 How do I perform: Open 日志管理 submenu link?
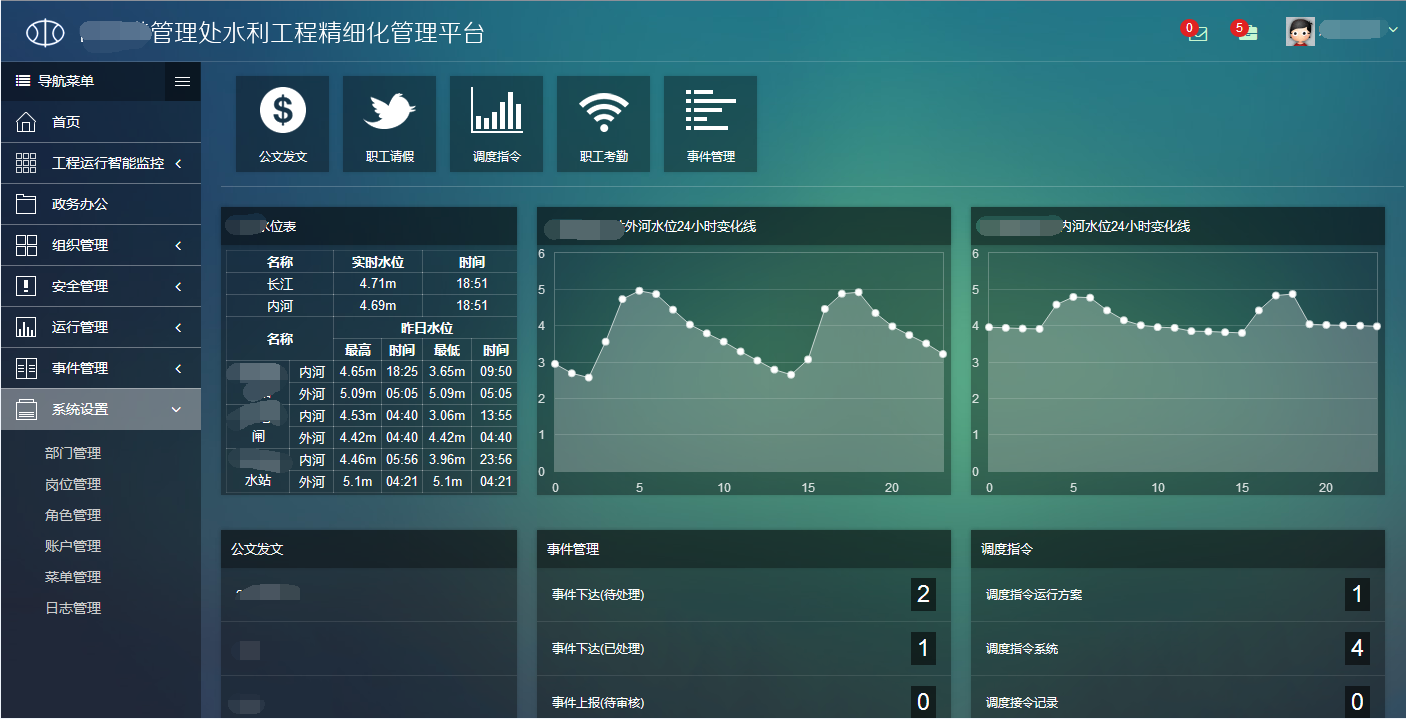pos(73,608)
